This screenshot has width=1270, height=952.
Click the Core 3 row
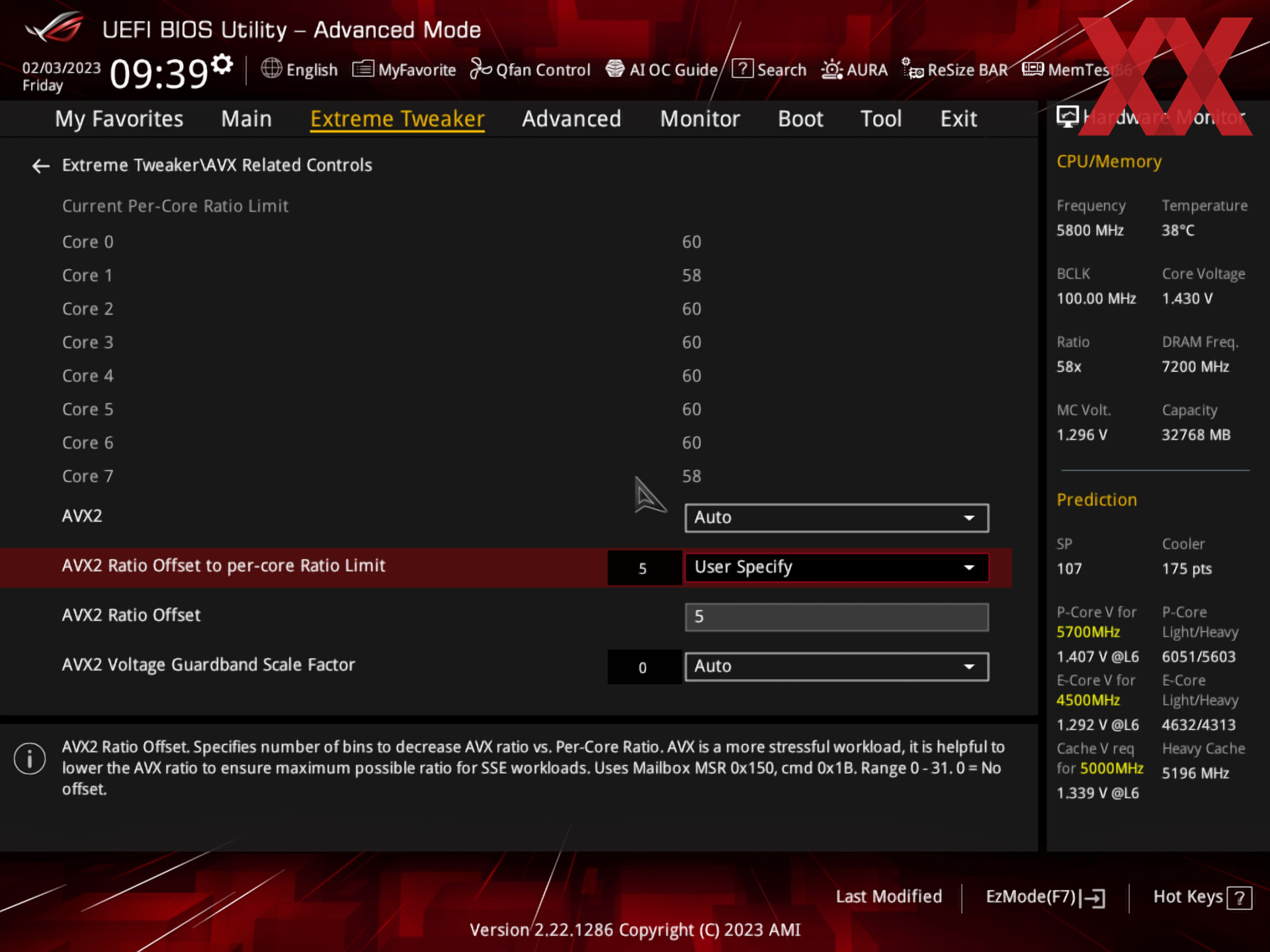(382, 342)
